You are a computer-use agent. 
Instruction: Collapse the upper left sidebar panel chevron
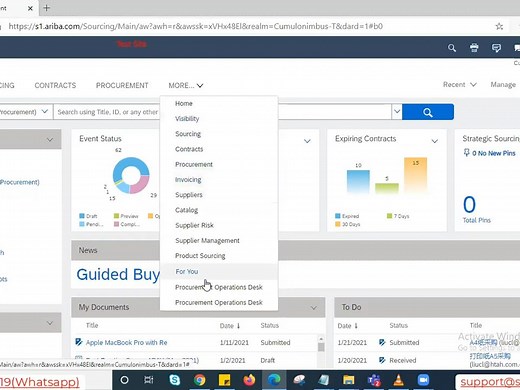pyautogui.click(x=50, y=139)
